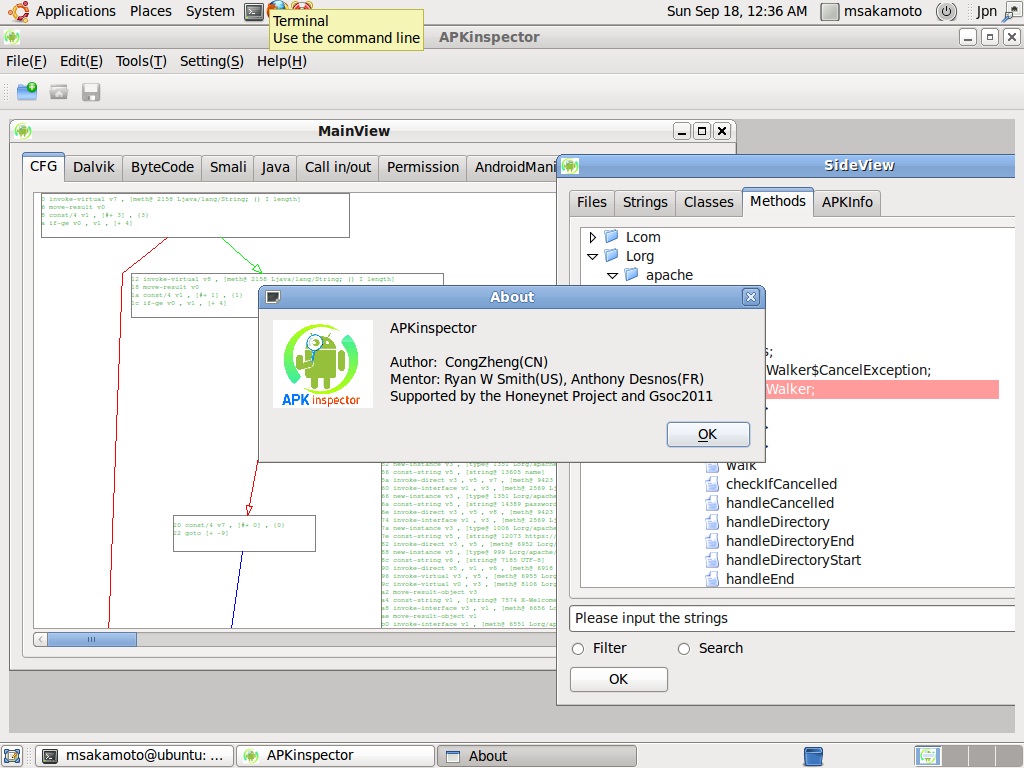The width and height of the screenshot is (1024, 768).
Task: Open the File(F) menu
Action: tap(26, 61)
